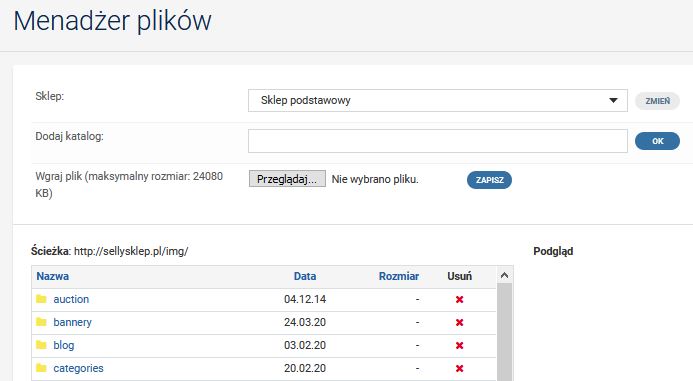Open the Sklep podstawowy shop dropdown
The height and width of the screenshot is (381, 693).
point(438,100)
